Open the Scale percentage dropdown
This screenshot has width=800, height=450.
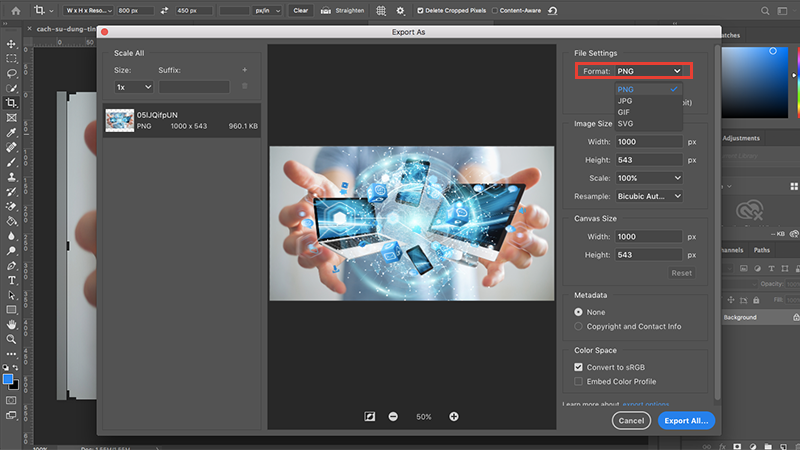tap(649, 178)
